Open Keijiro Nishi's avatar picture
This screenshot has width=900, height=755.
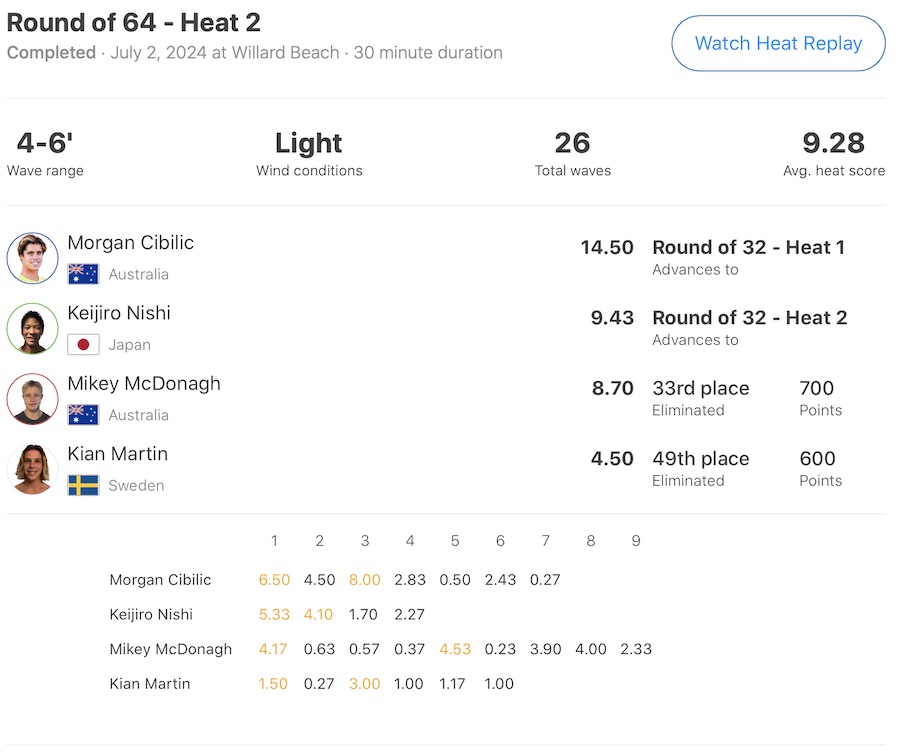point(33,328)
